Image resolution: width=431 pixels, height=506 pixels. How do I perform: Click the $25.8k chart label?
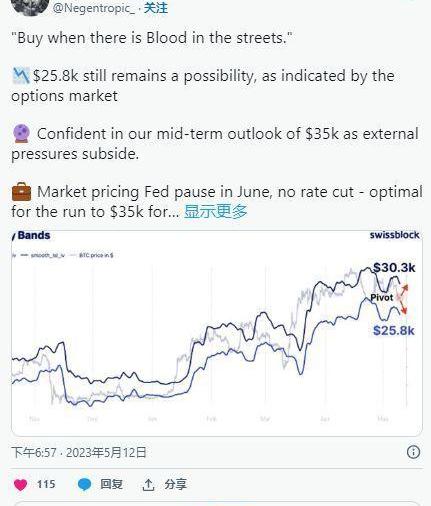click(394, 330)
